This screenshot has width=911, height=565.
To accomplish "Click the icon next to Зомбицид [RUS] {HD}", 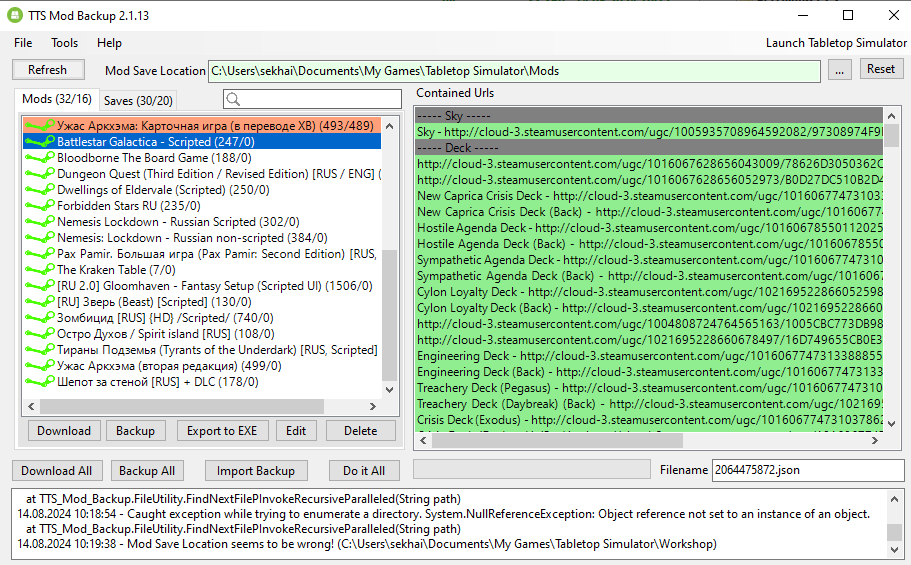I will click(x=40, y=318).
